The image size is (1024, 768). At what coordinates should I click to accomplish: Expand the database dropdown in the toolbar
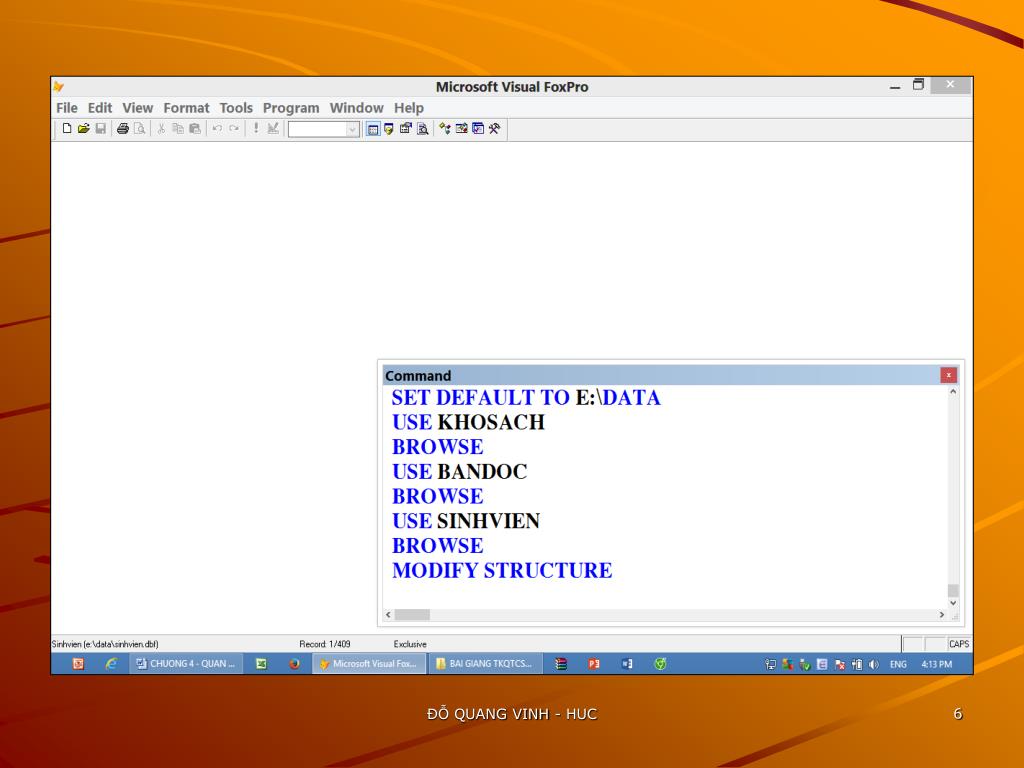coord(352,129)
